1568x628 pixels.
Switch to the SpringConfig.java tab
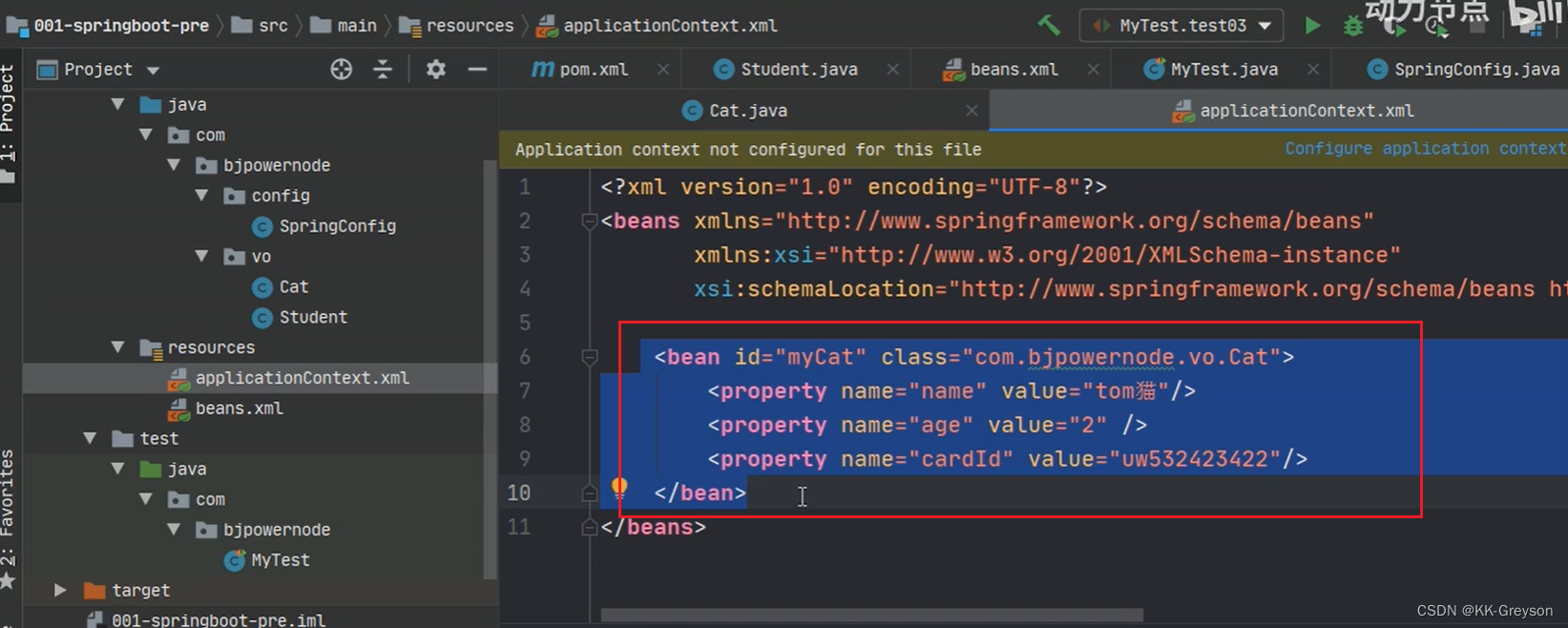1463,69
